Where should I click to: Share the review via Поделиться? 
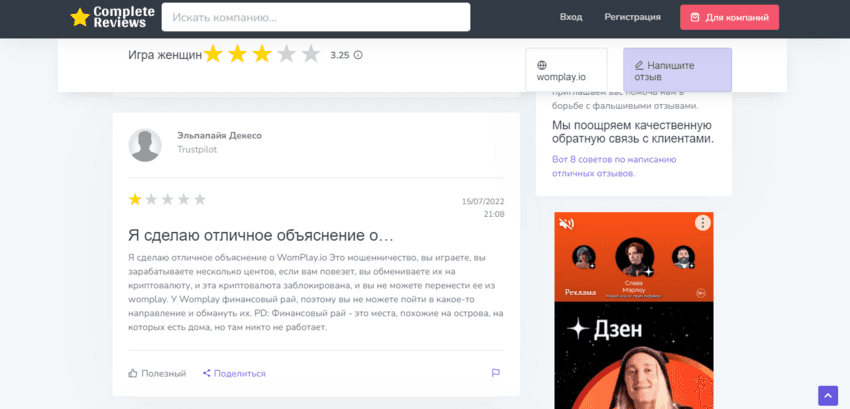click(234, 373)
